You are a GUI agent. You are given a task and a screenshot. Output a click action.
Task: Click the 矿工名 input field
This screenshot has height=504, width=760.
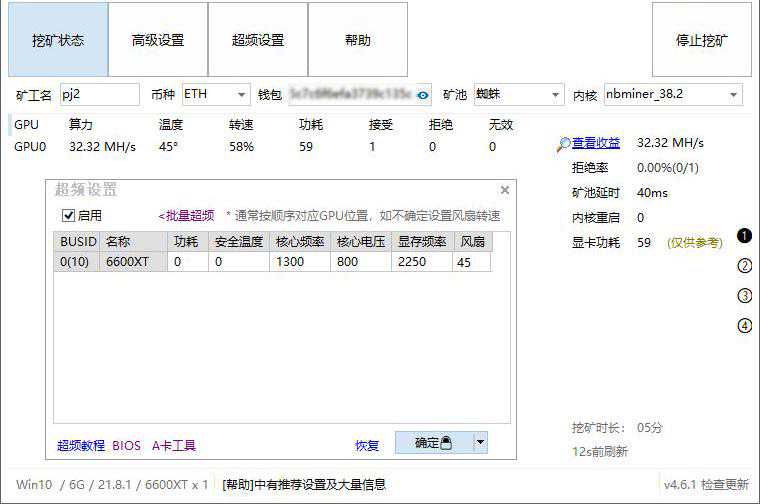point(99,95)
